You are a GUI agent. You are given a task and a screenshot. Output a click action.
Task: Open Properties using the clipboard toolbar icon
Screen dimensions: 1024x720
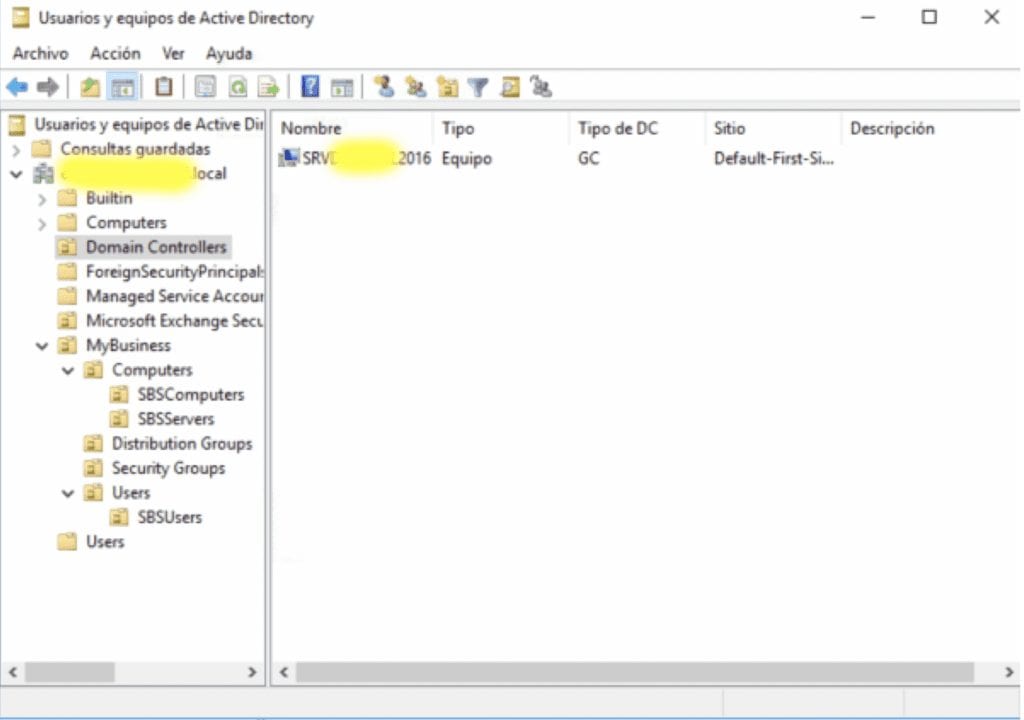[161, 87]
